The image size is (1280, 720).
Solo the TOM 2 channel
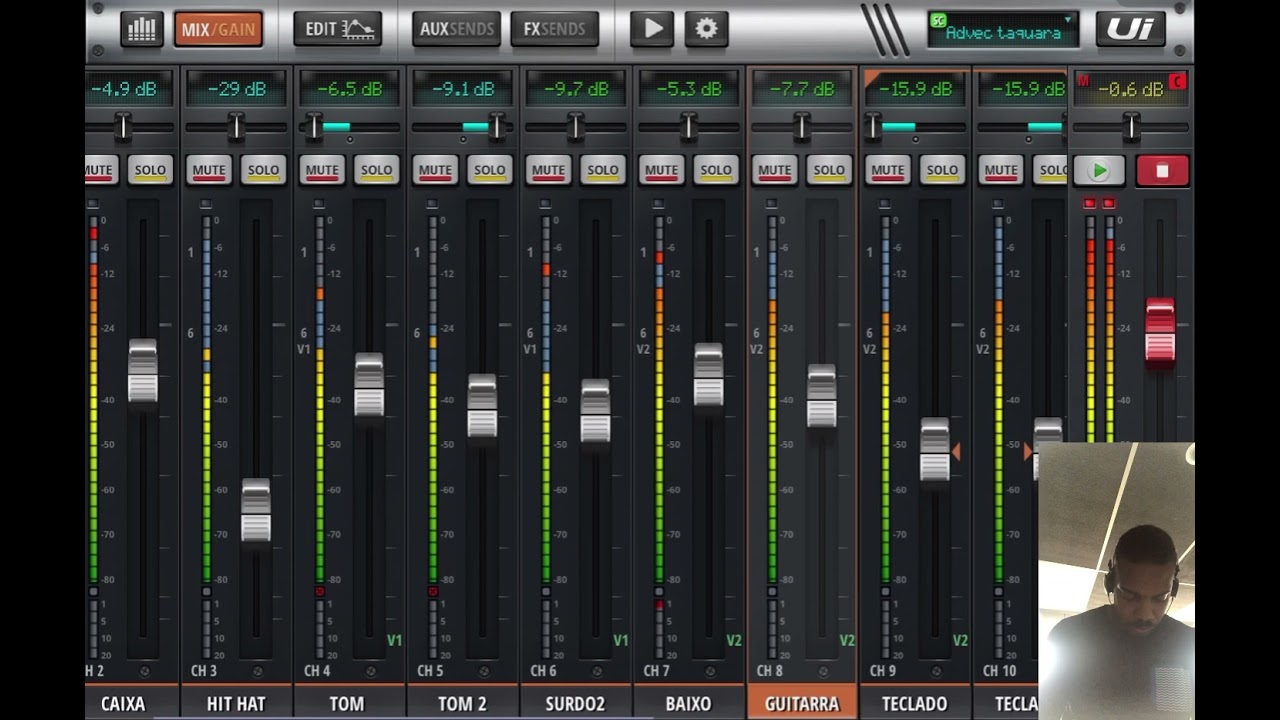pyautogui.click(x=489, y=170)
